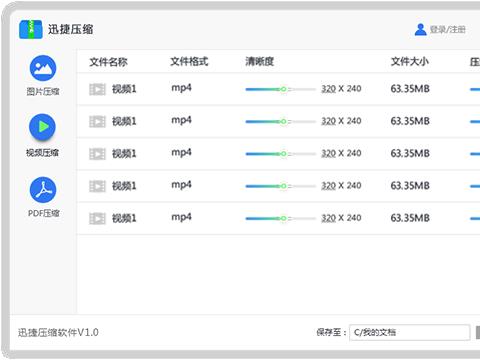Click the film thumbnail icon in the first row

point(97,89)
